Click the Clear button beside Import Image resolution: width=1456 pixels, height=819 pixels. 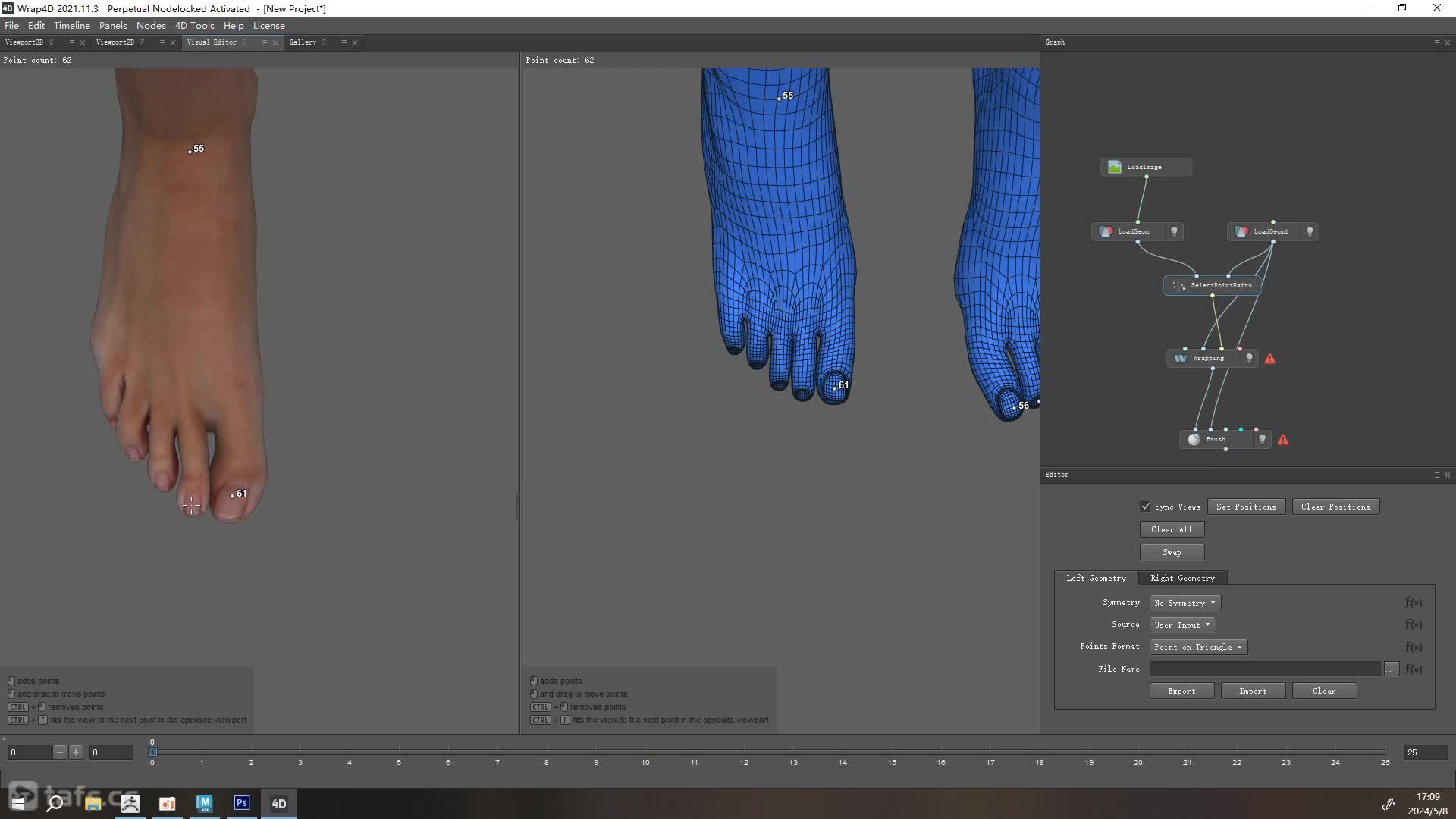click(1324, 691)
